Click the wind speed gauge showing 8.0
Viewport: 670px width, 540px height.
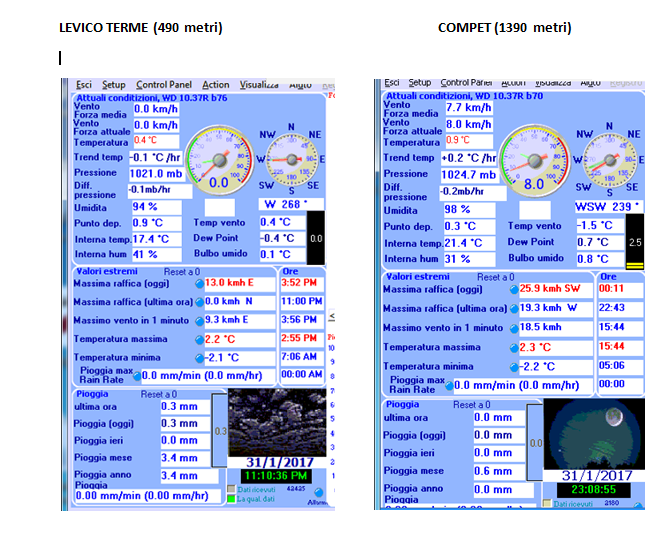pos(533,159)
